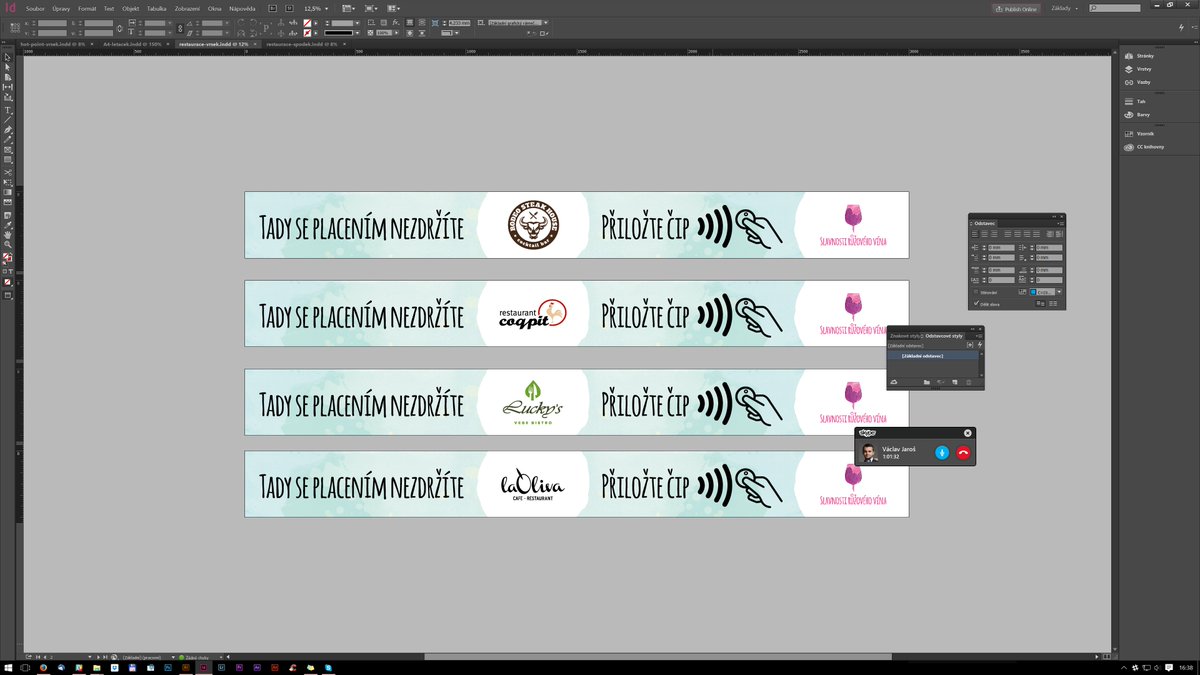Open Arrange Documents dropdown in application bar

393,8
